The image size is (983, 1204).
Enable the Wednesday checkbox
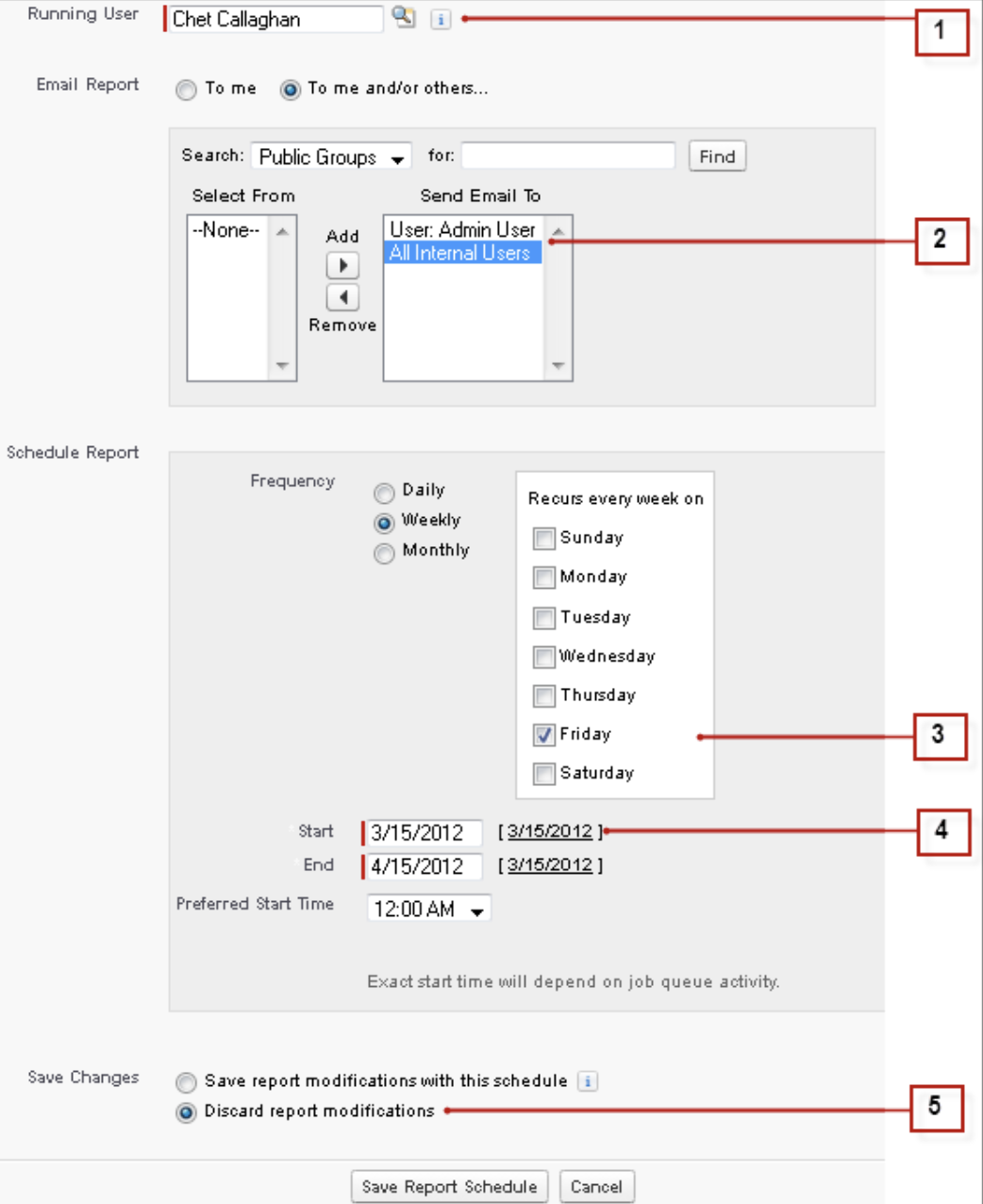tap(544, 657)
